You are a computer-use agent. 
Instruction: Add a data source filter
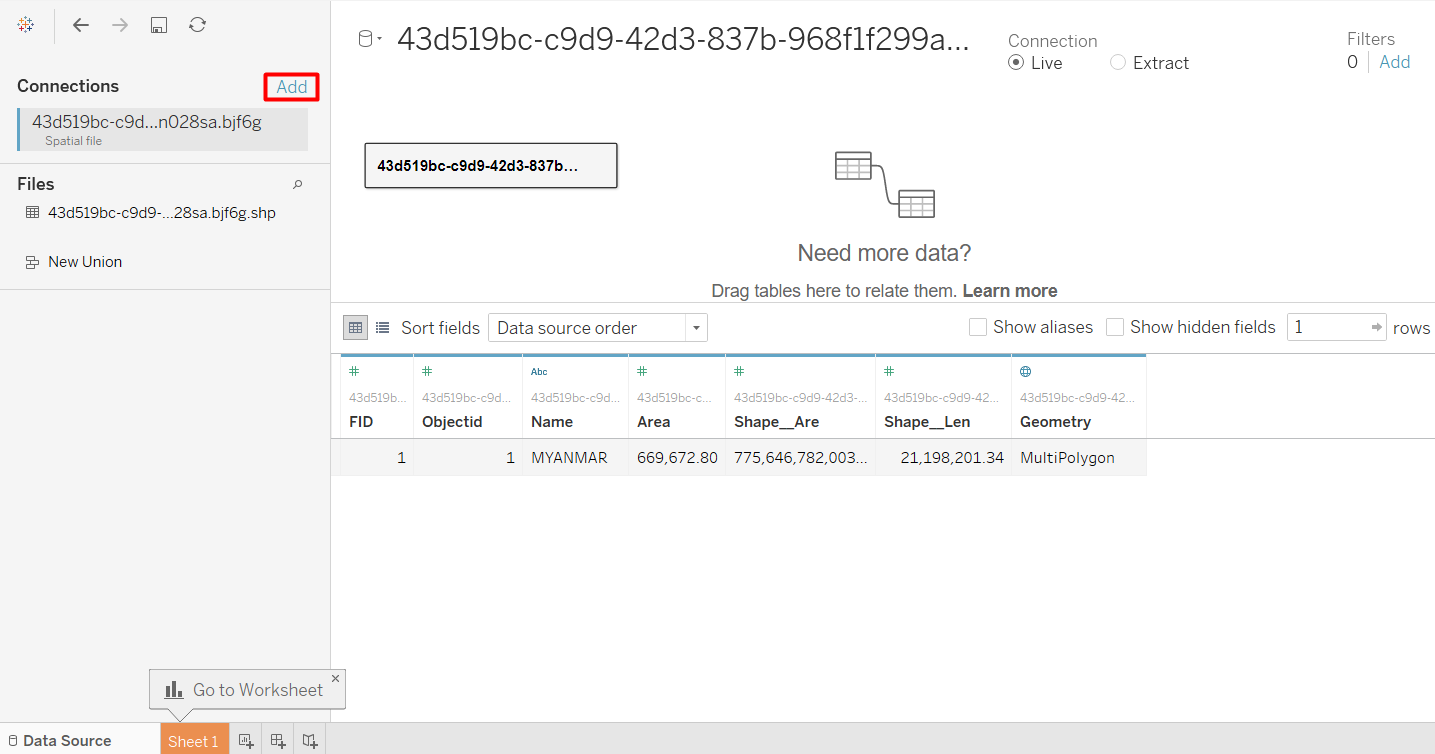(x=1394, y=62)
